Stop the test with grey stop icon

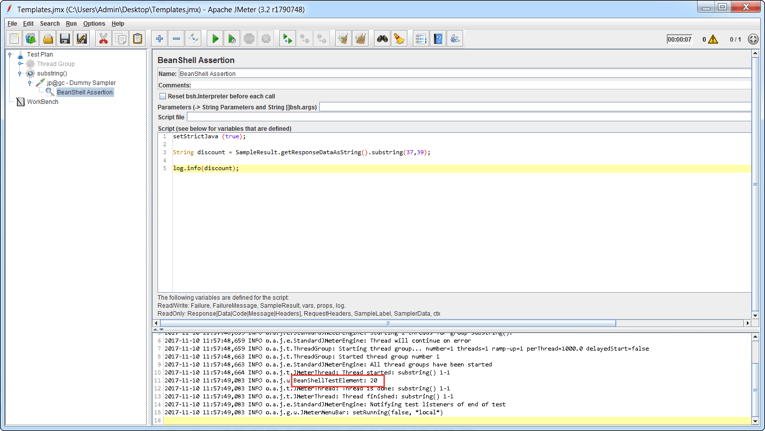pos(249,39)
